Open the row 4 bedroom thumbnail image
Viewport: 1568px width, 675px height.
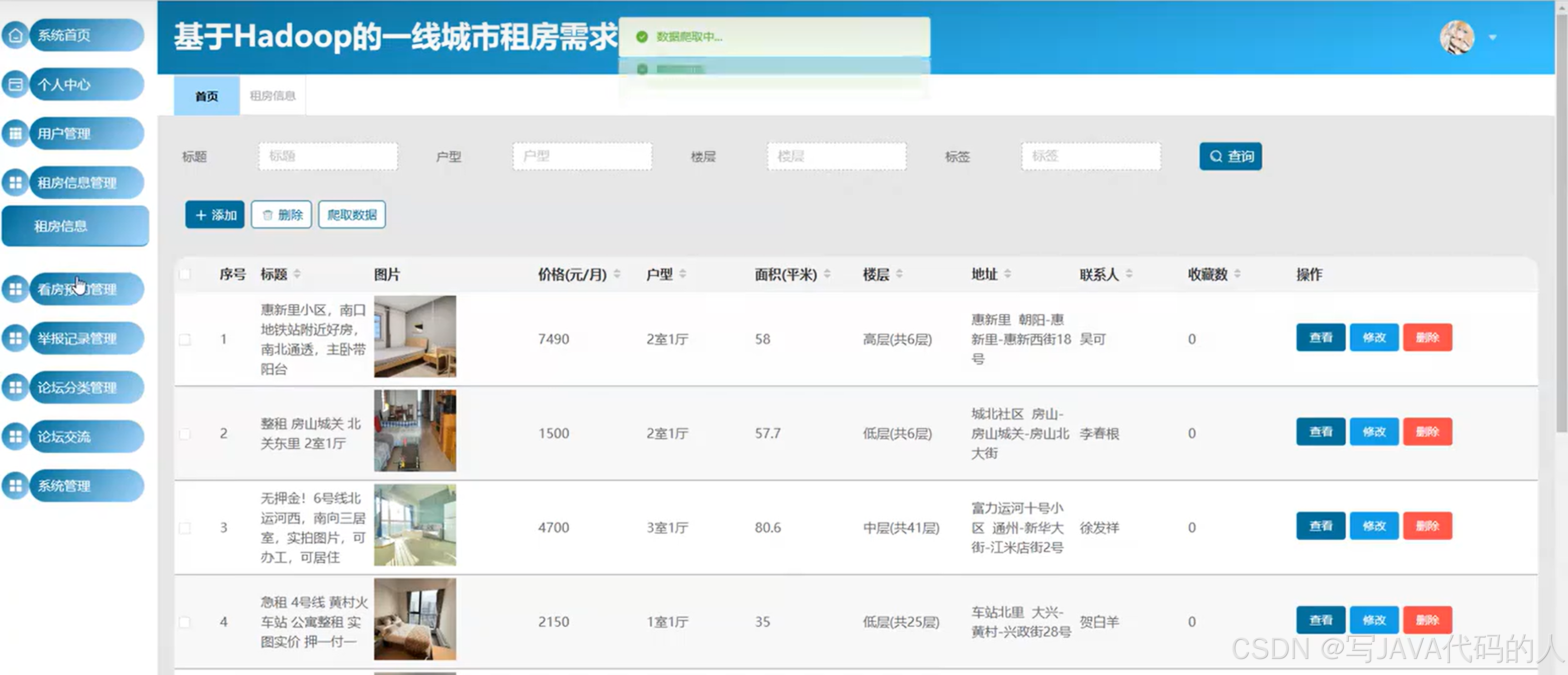tap(414, 619)
